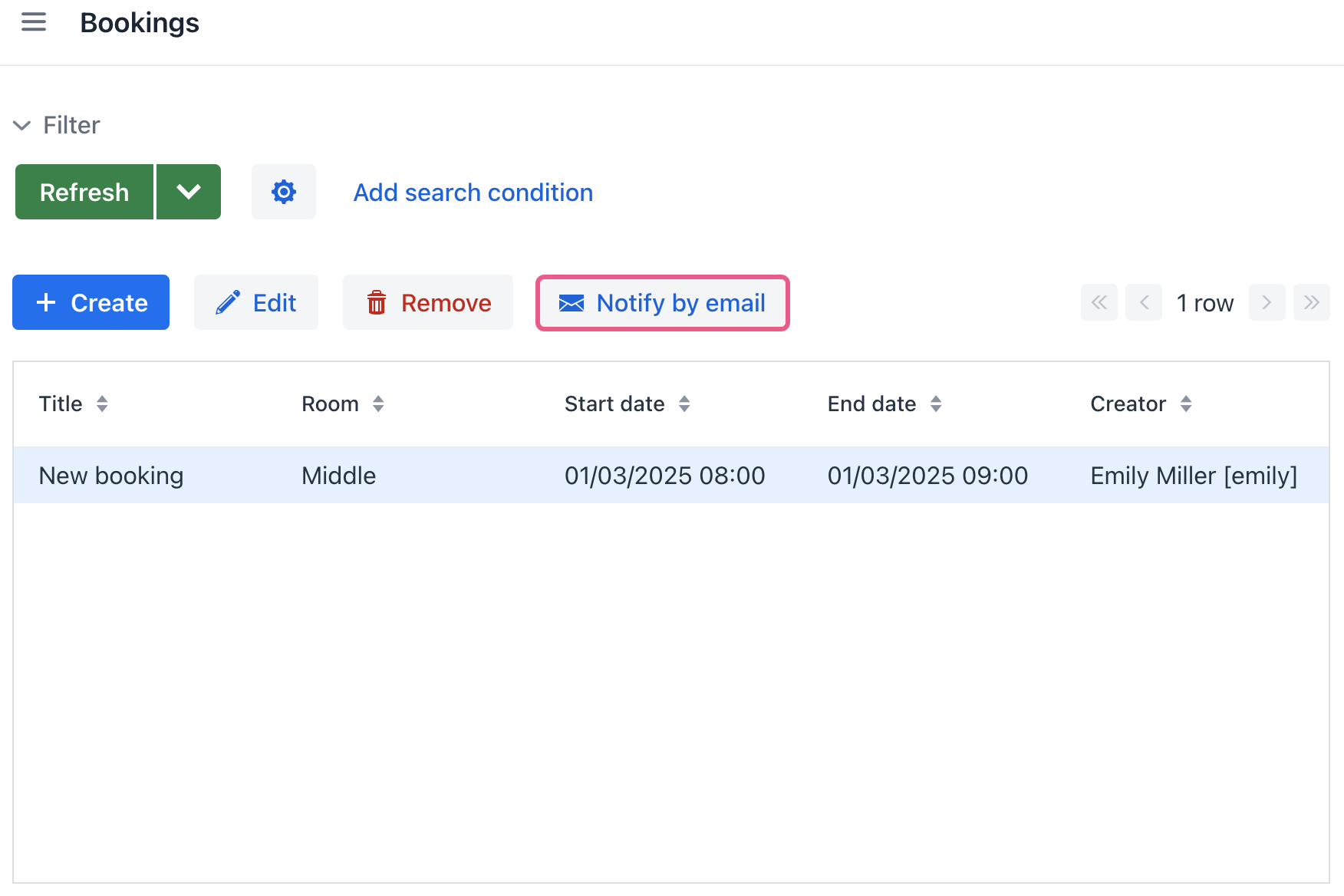Create a new booking

click(x=91, y=302)
